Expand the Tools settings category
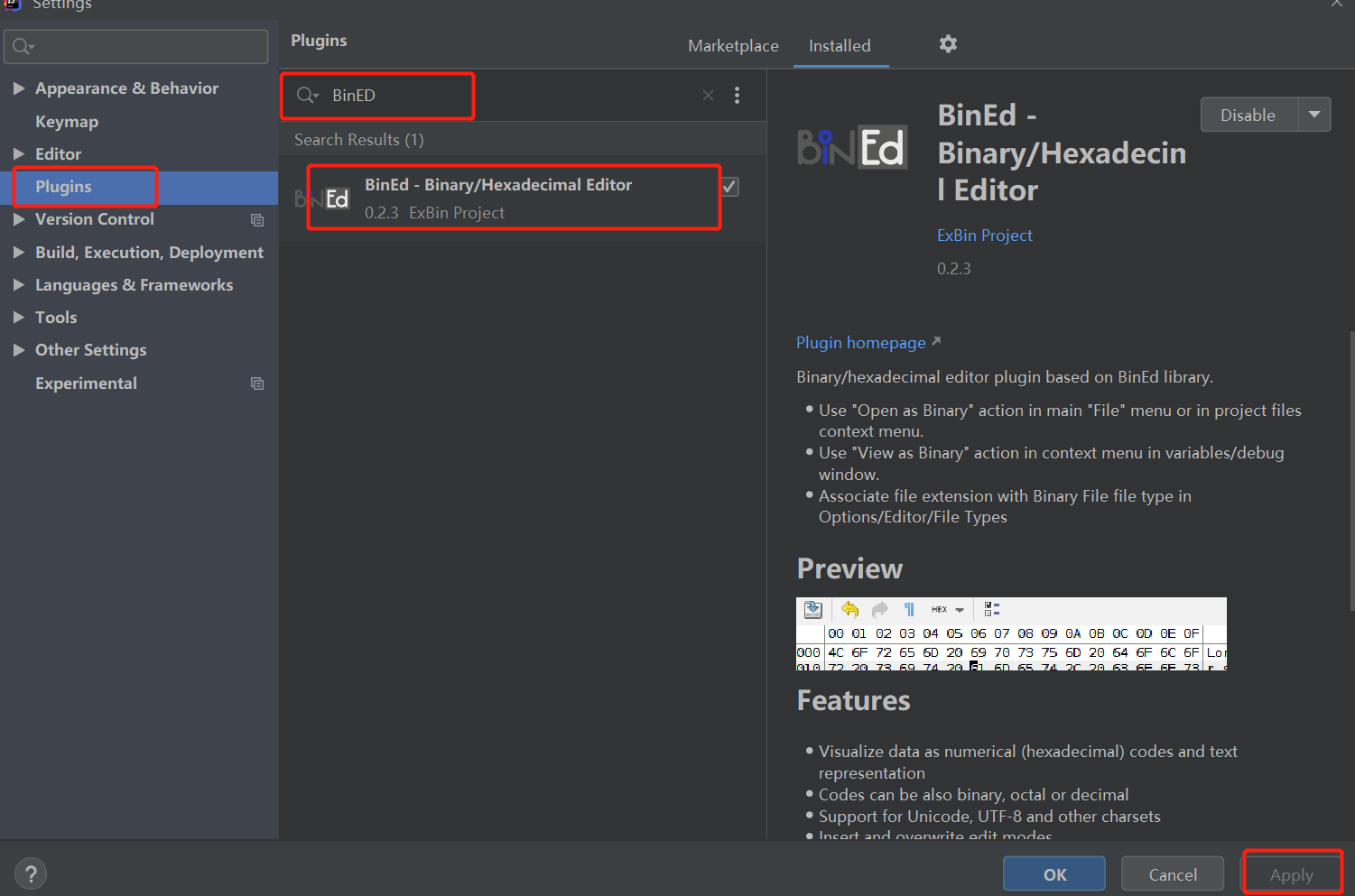 [x=19, y=317]
